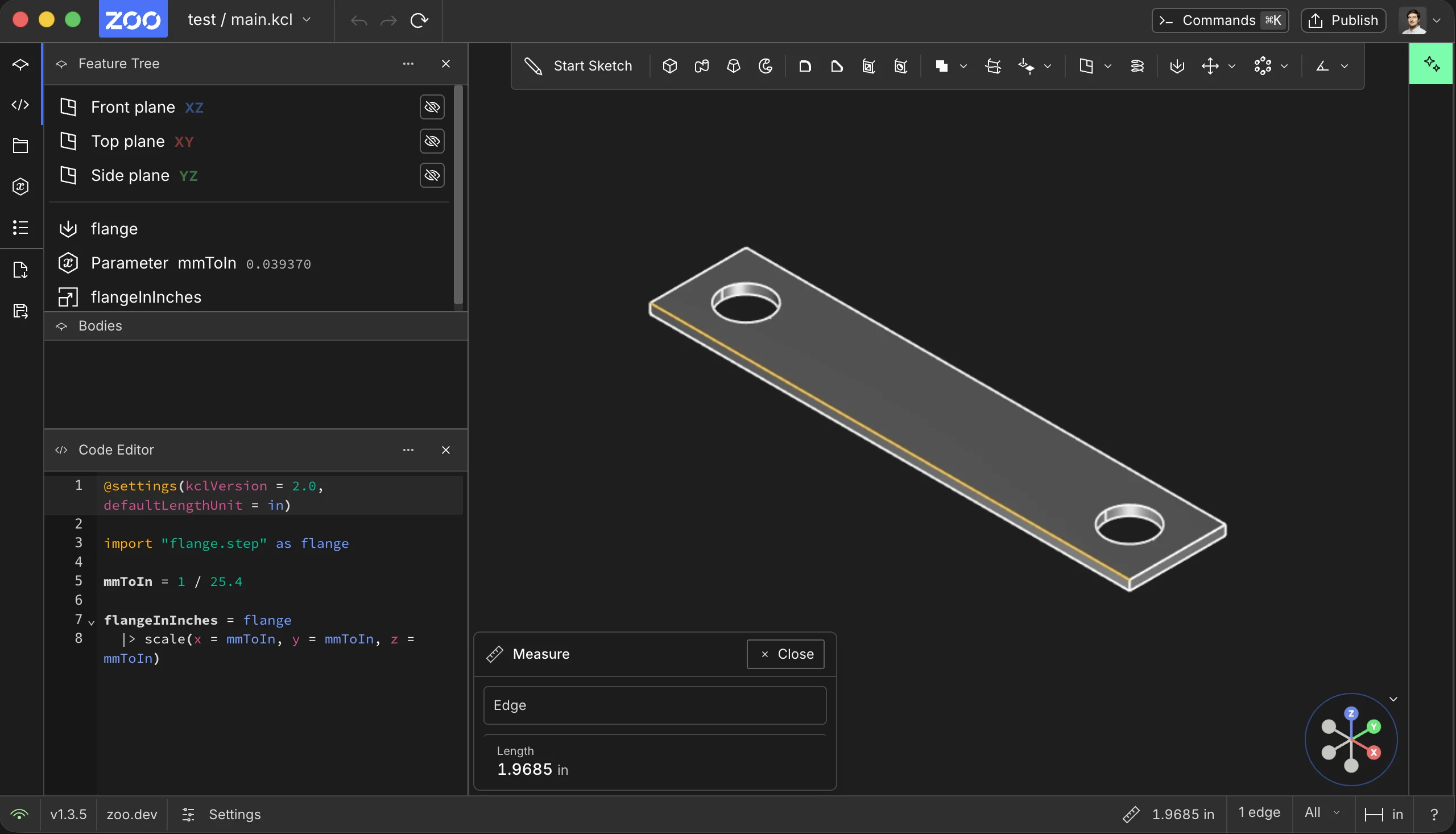This screenshot has height=834, width=1456.
Task: Close the Feature Tree pane
Action: [446, 64]
